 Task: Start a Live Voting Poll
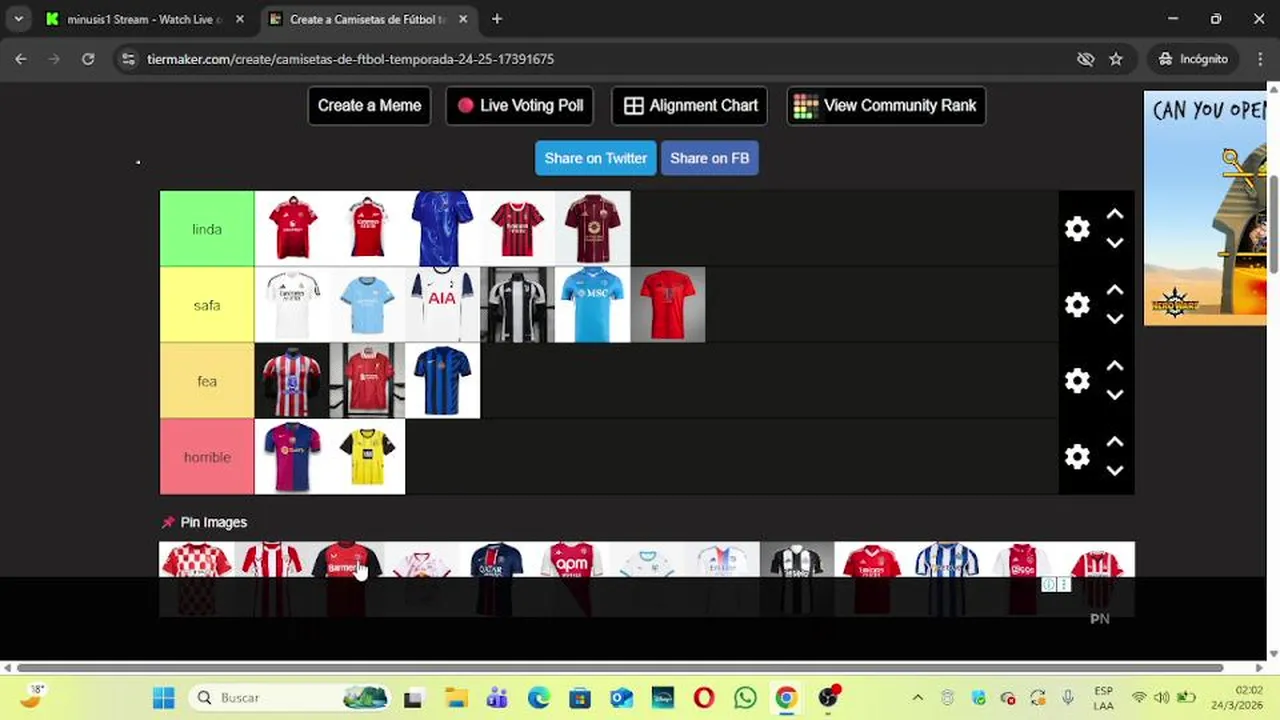[x=520, y=106]
